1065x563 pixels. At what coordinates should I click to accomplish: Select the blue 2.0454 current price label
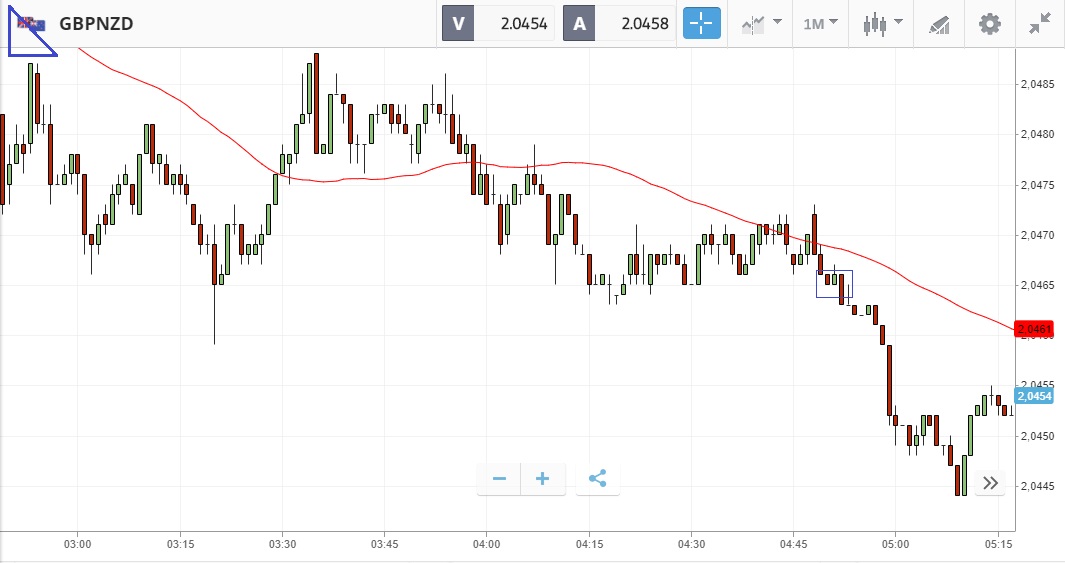pyautogui.click(x=1034, y=396)
